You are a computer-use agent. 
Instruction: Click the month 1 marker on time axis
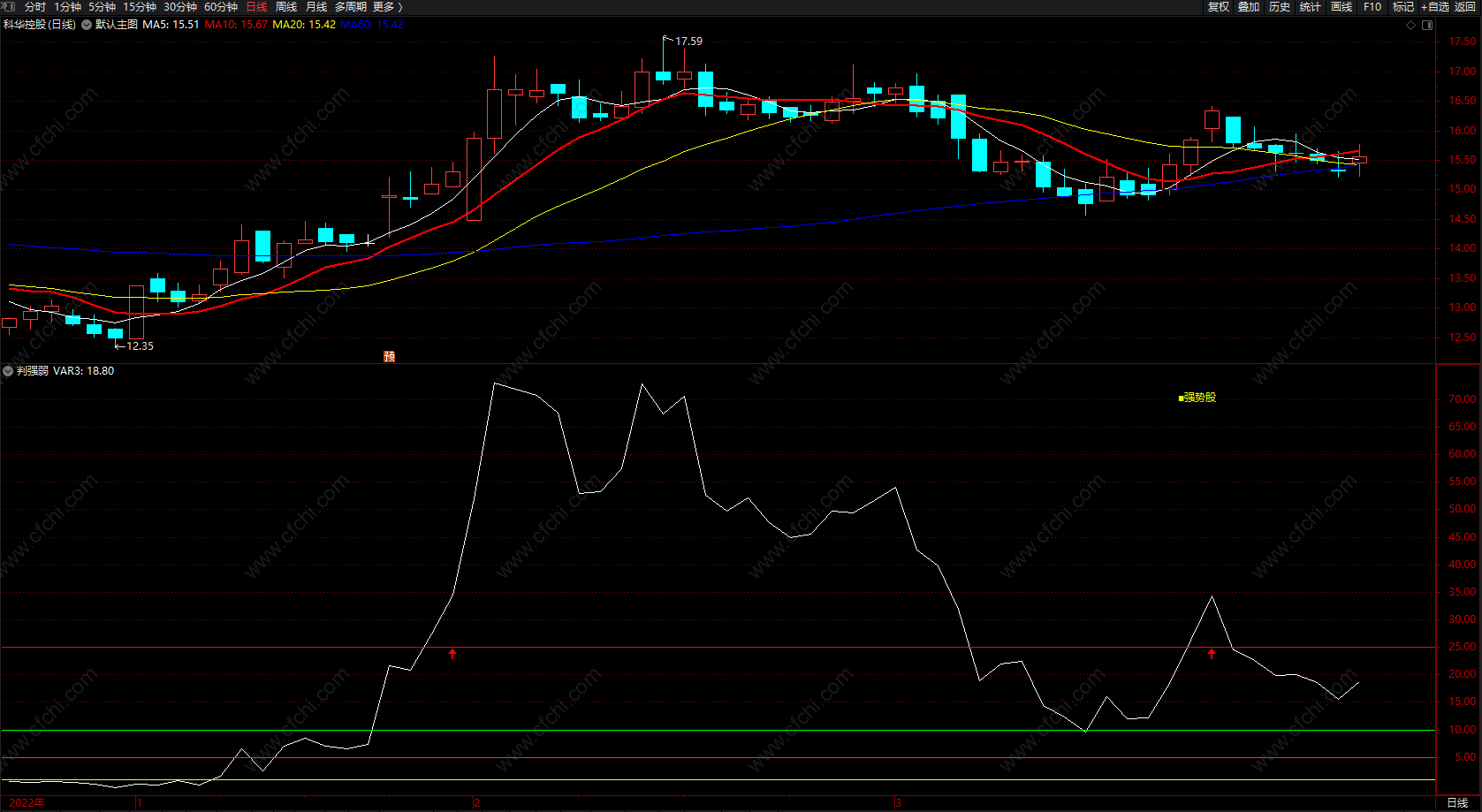(x=140, y=803)
